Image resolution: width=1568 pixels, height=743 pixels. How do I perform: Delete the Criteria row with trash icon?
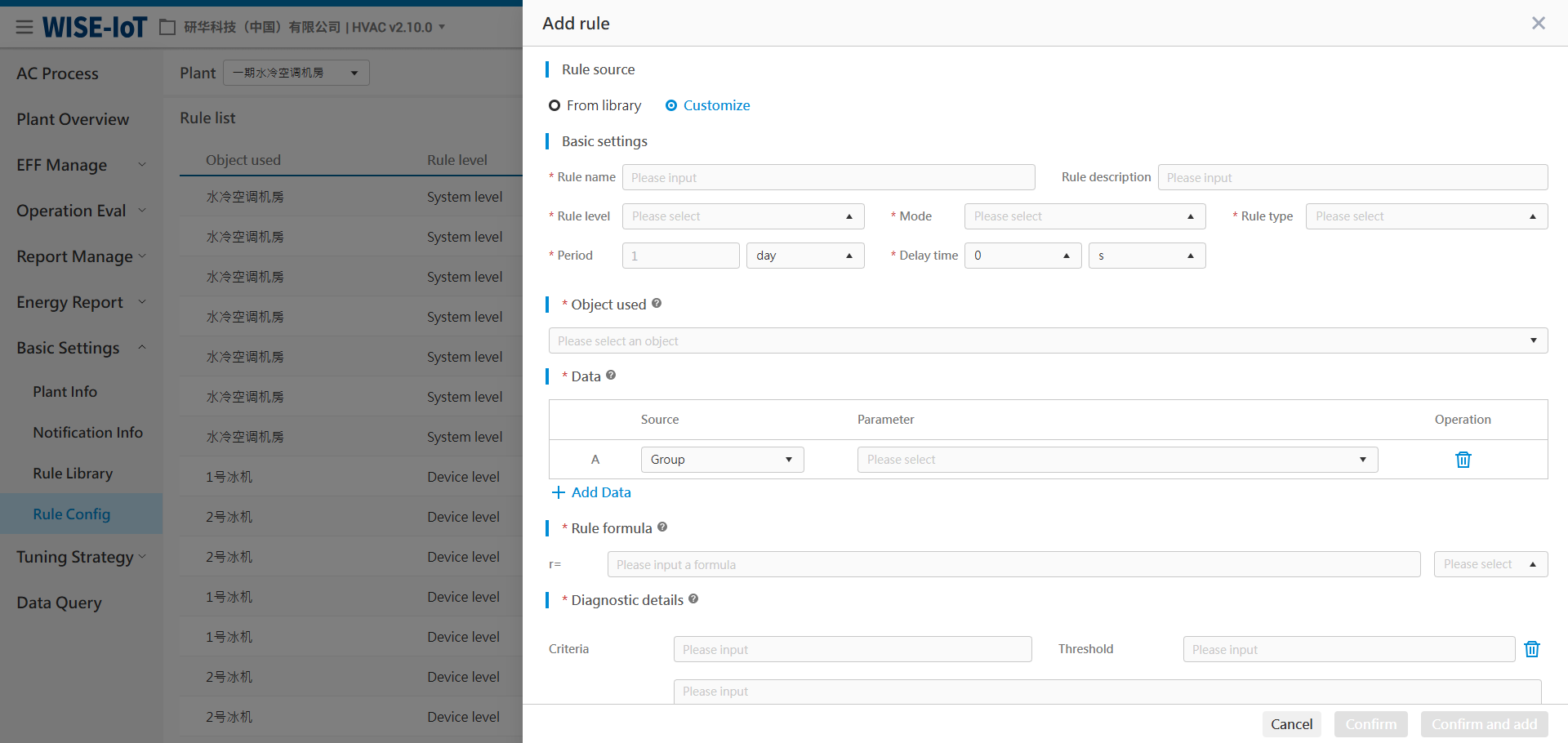pyautogui.click(x=1531, y=649)
